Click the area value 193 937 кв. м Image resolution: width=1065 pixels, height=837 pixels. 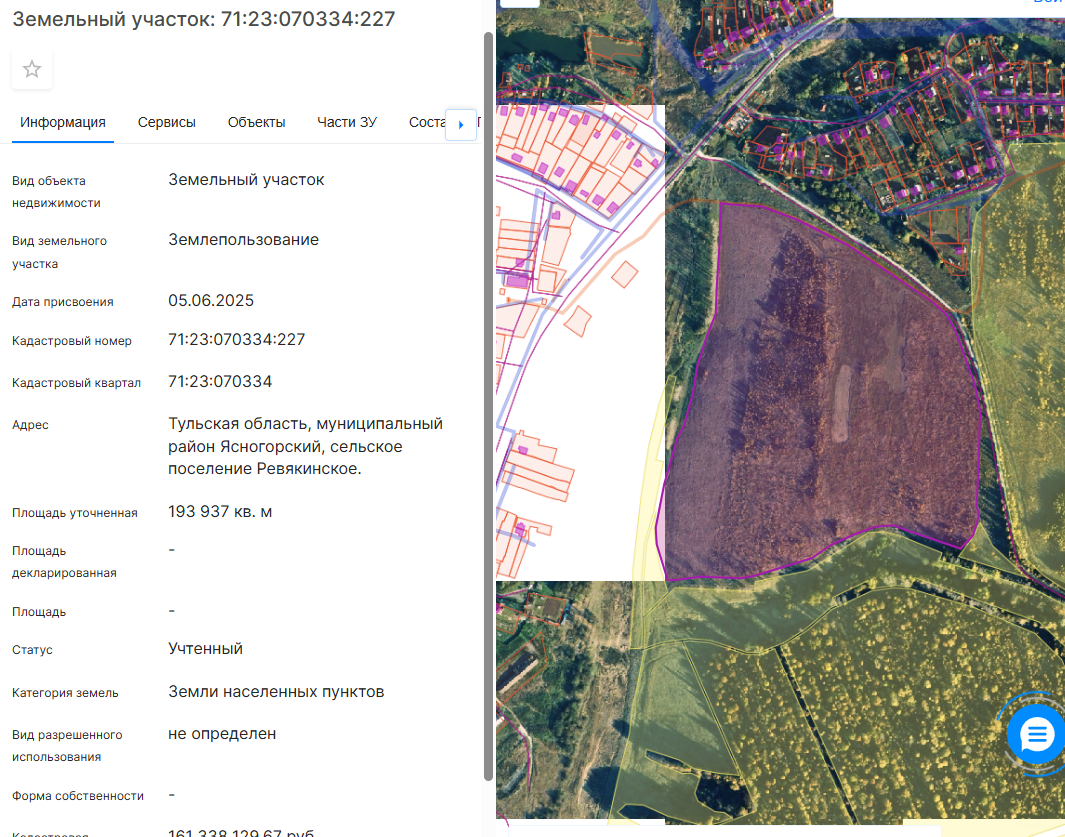pos(220,512)
